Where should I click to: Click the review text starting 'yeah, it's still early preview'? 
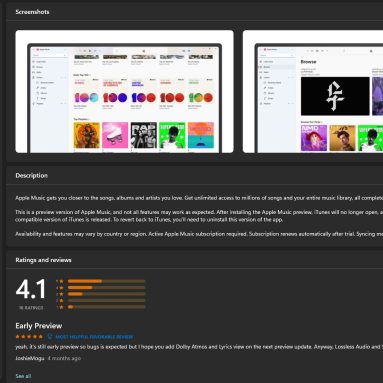point(199,347)
